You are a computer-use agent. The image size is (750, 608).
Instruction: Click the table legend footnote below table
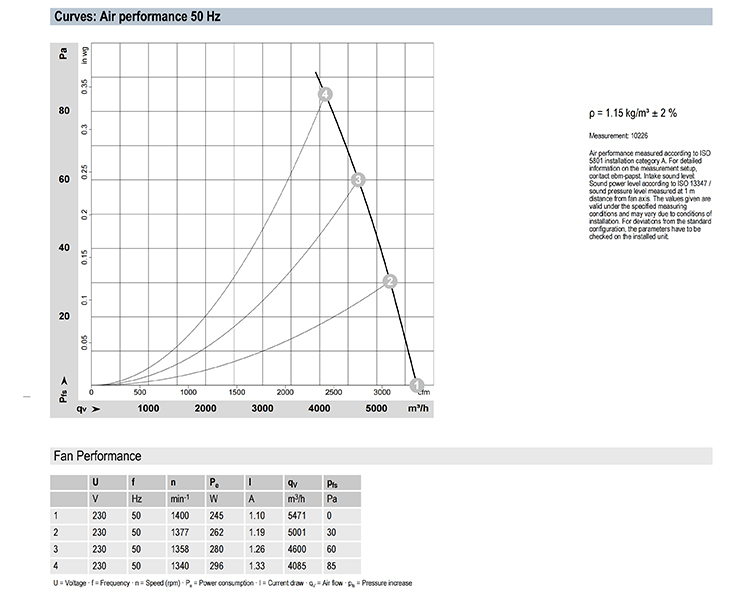(x=232, y=583)
